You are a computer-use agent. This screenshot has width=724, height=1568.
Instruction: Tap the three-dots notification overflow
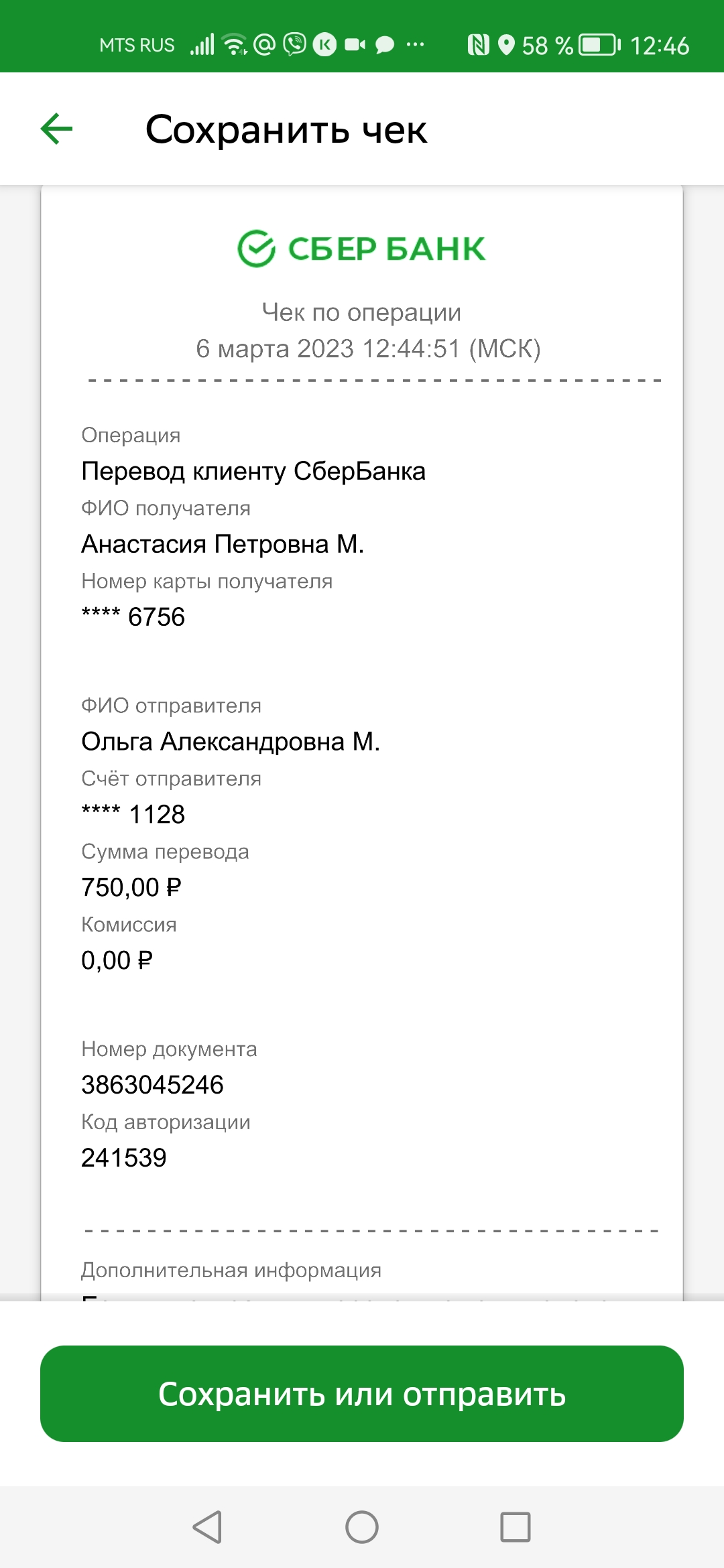pos(415,45)
